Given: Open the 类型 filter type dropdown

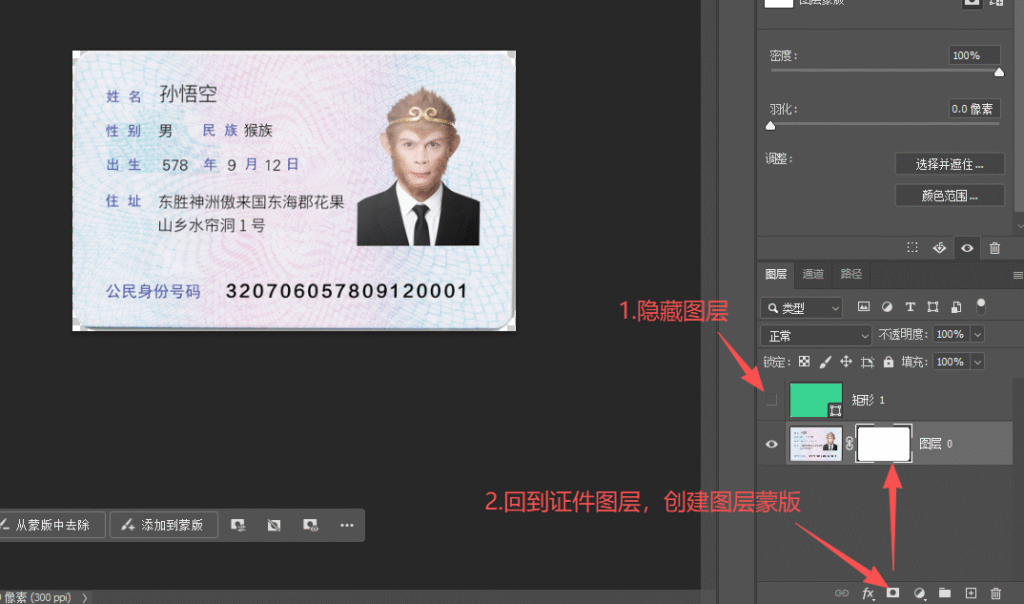Looking at the screenshot, I should point(801,308).
